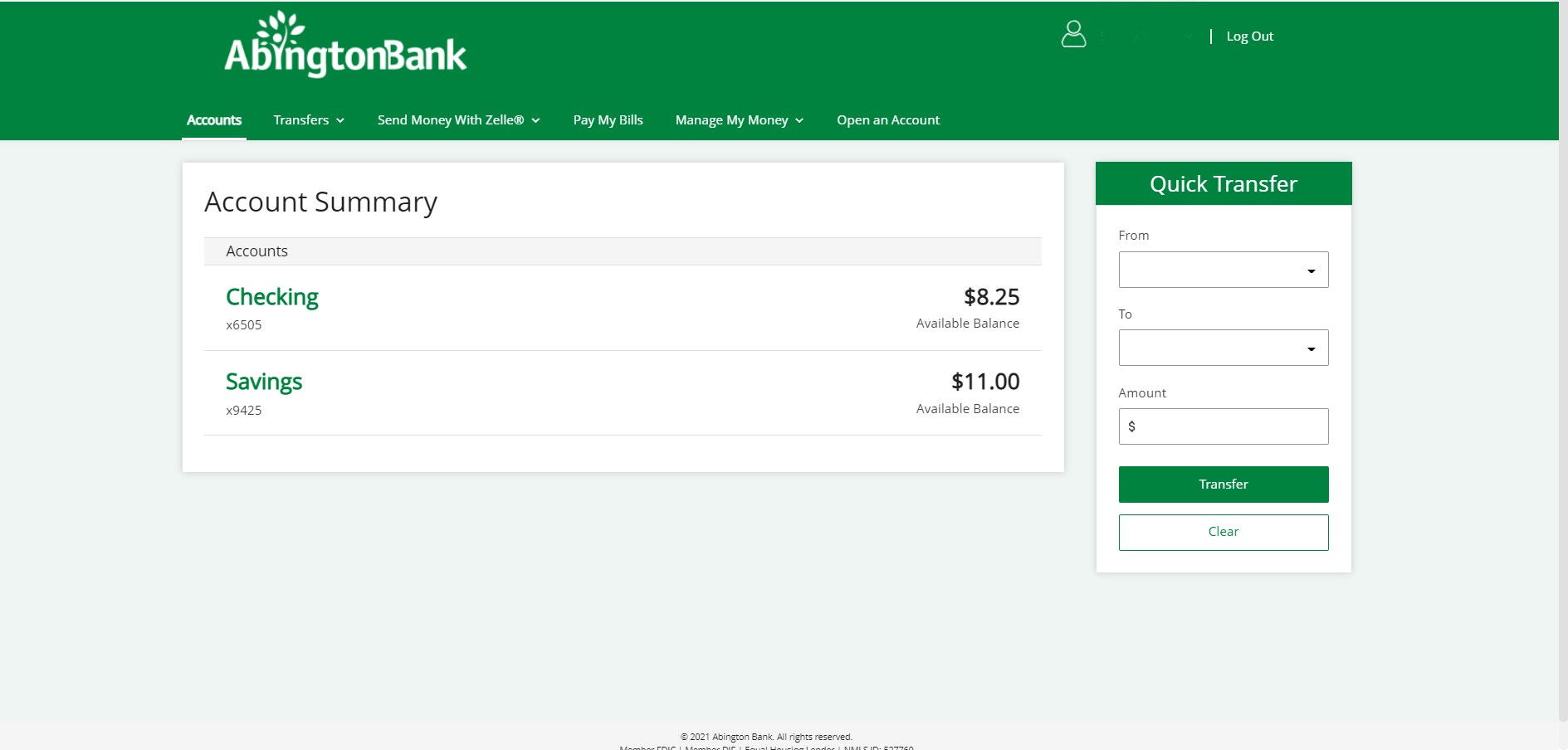Click the Clear button

[x=1223, y=532]
